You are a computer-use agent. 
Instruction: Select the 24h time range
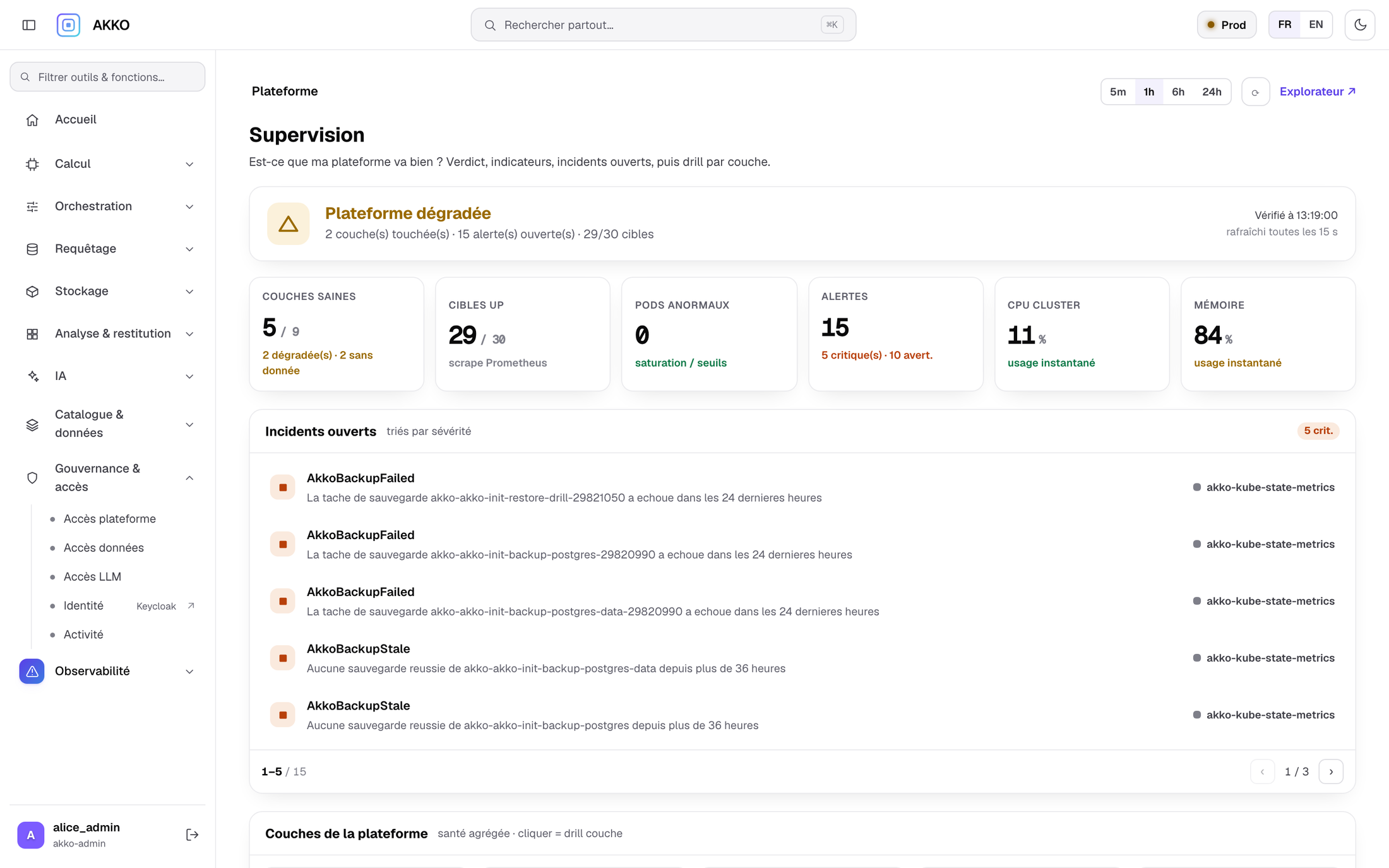[x=1212, y=92]
